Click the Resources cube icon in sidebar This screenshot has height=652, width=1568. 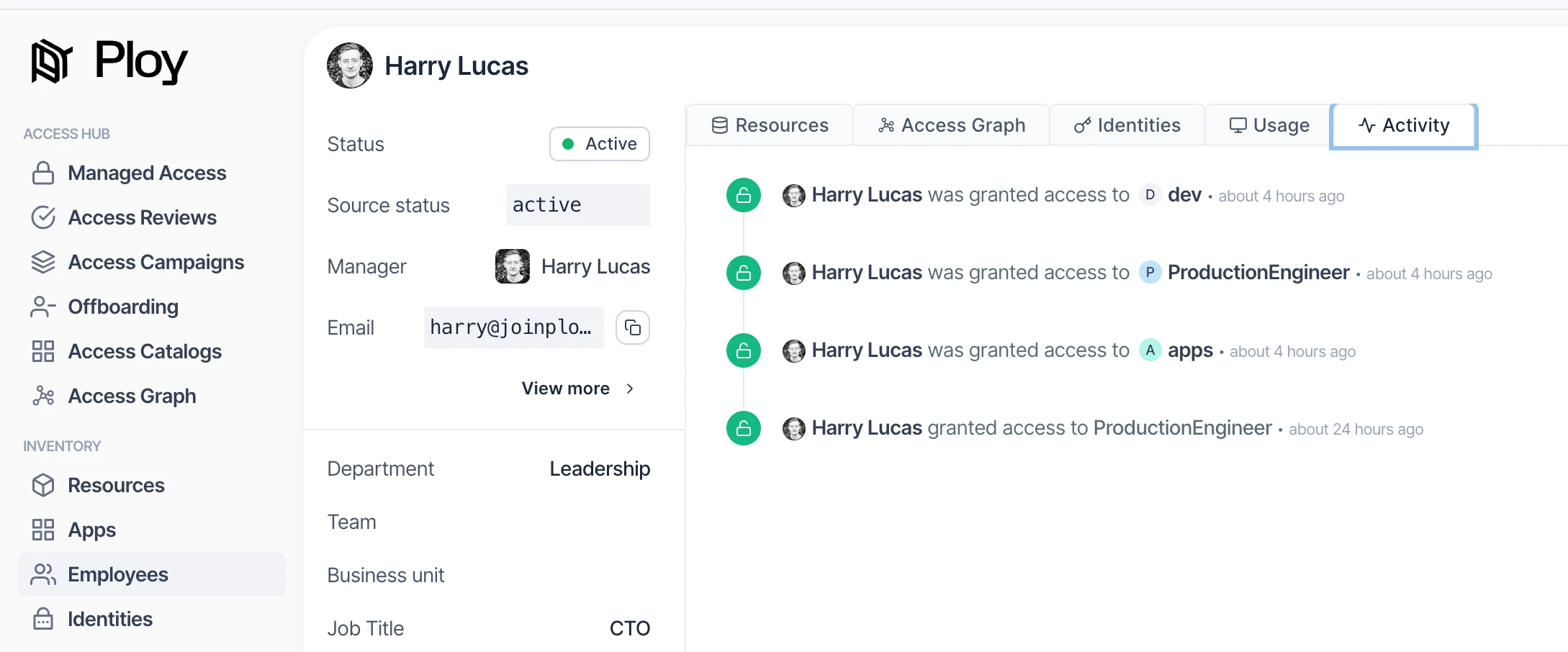point(43,485)
